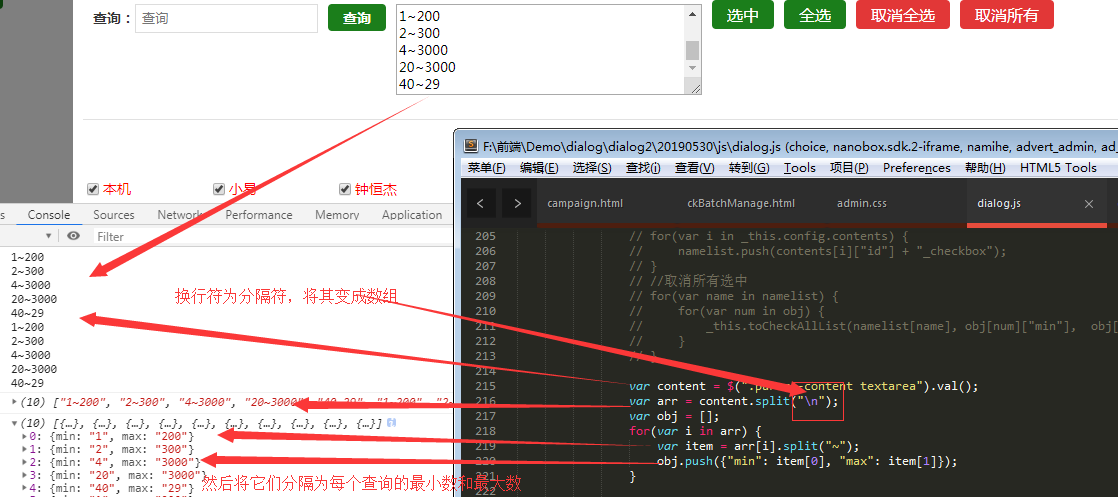Click the red 取消所有 button
The image size is (1118, 497).
[x=1007, y=15]
